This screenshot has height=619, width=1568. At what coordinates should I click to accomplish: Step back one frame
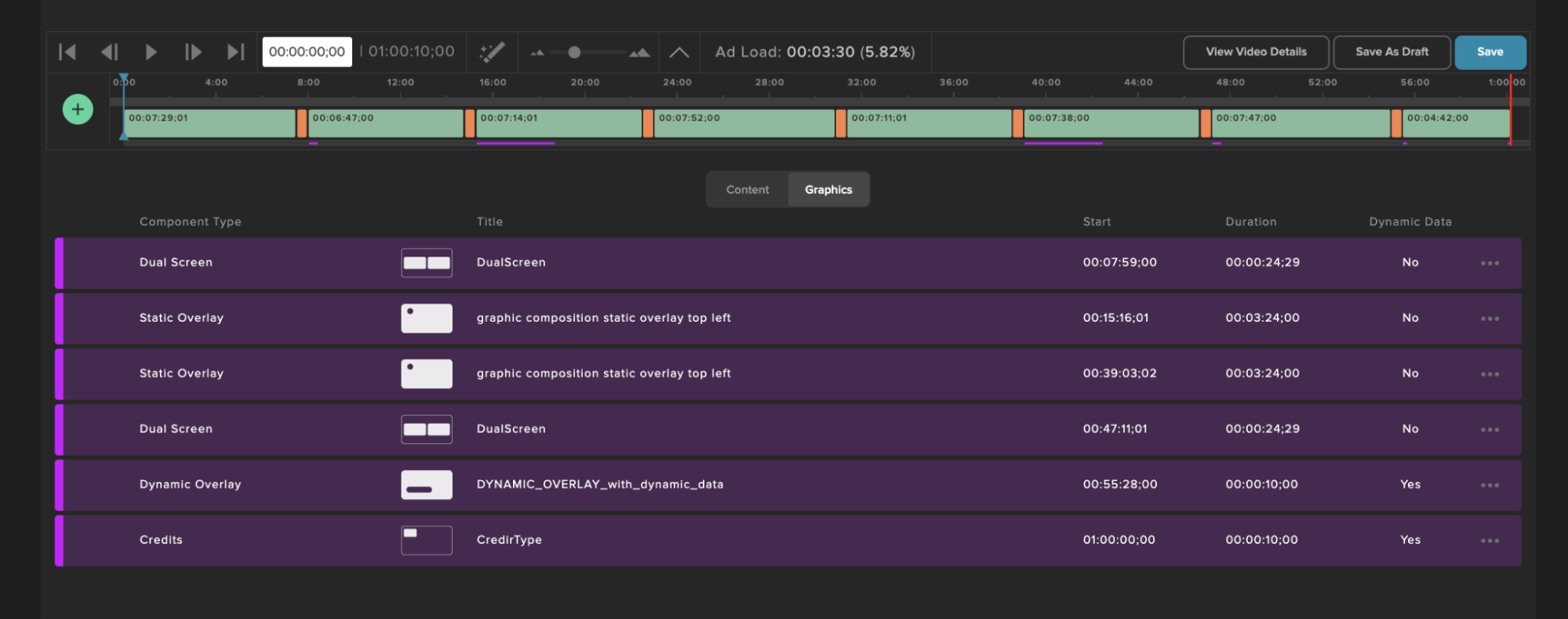point(110,52)
